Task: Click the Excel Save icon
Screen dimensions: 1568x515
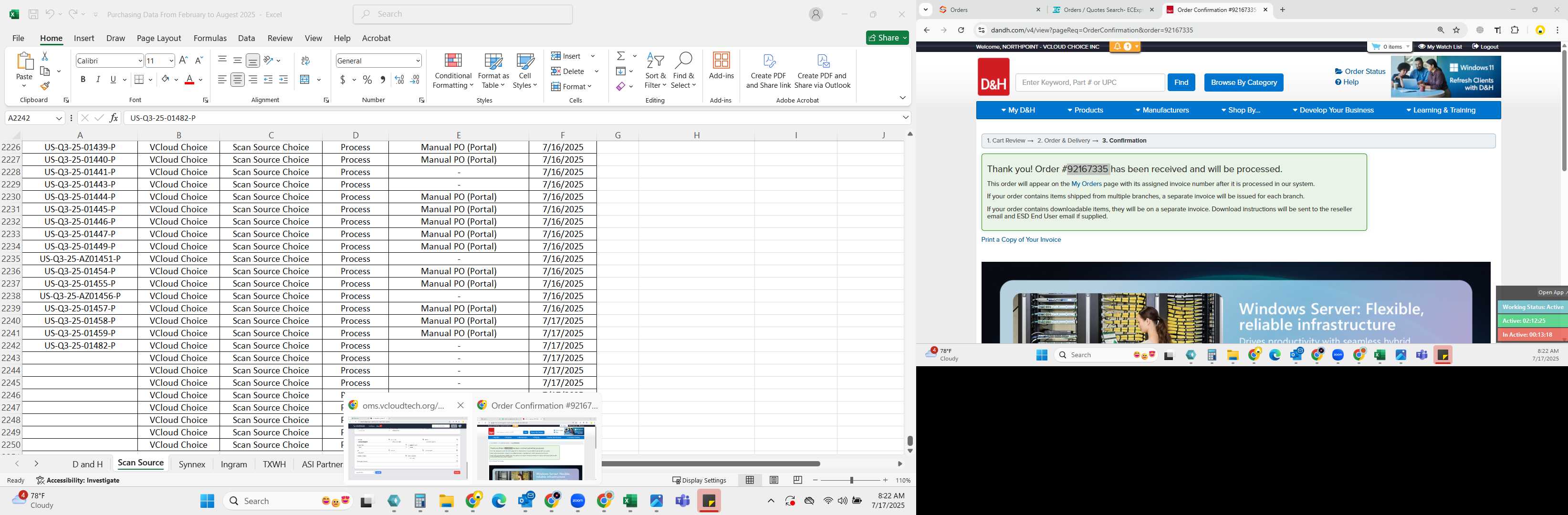Action: tap(33, 14)
